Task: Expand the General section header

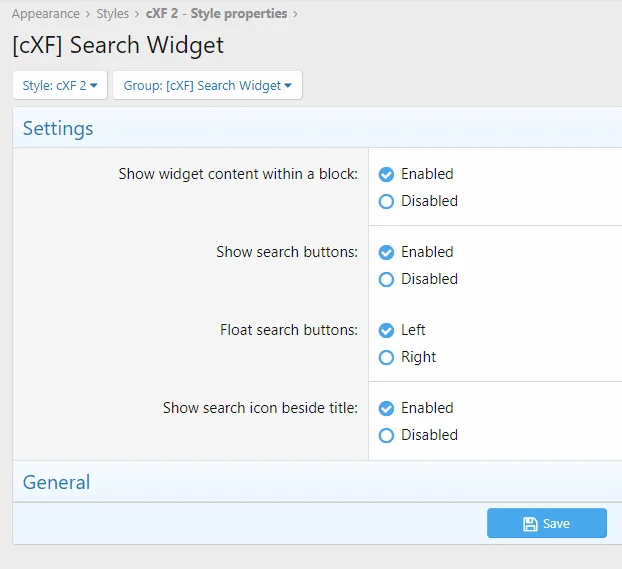Action: click(56, 482)
